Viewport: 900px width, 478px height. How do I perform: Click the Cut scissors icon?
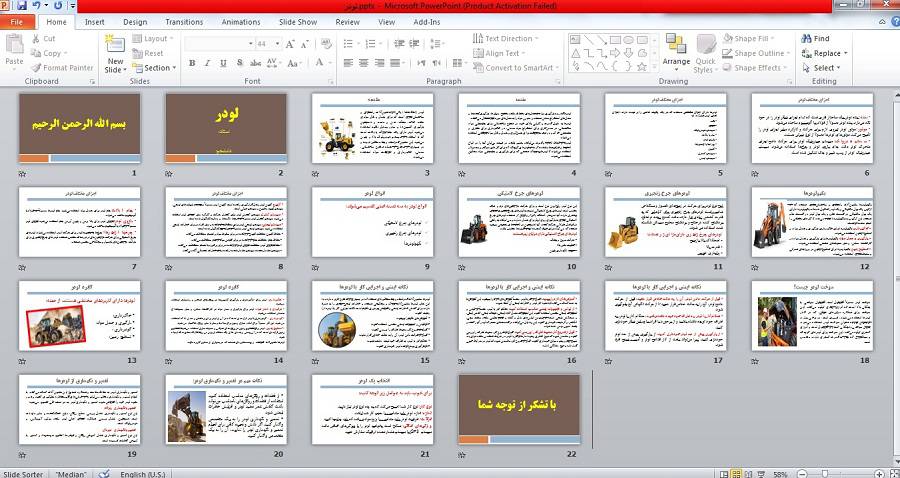36,38
